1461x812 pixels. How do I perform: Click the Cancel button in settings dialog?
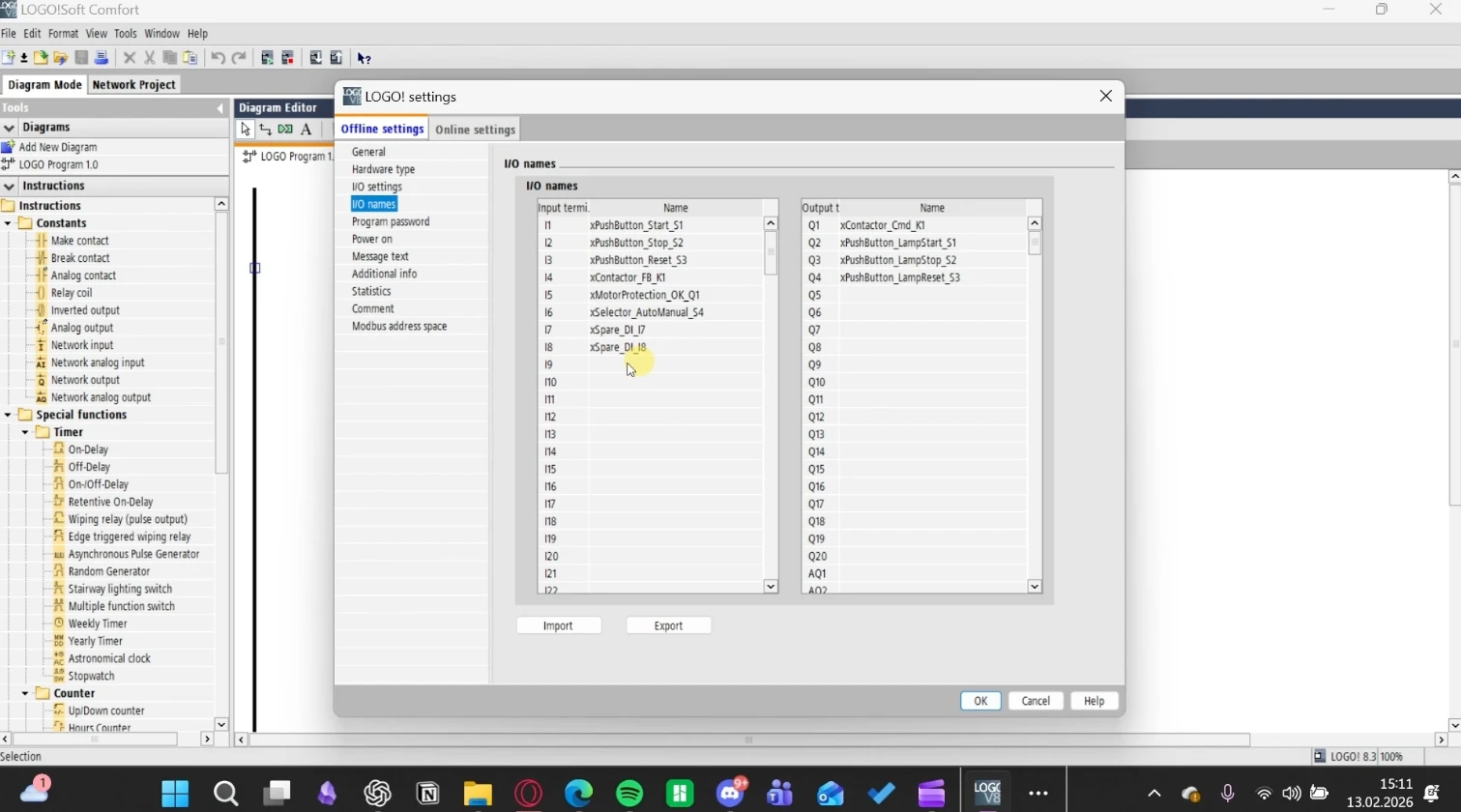click(x=1036, y=701)
